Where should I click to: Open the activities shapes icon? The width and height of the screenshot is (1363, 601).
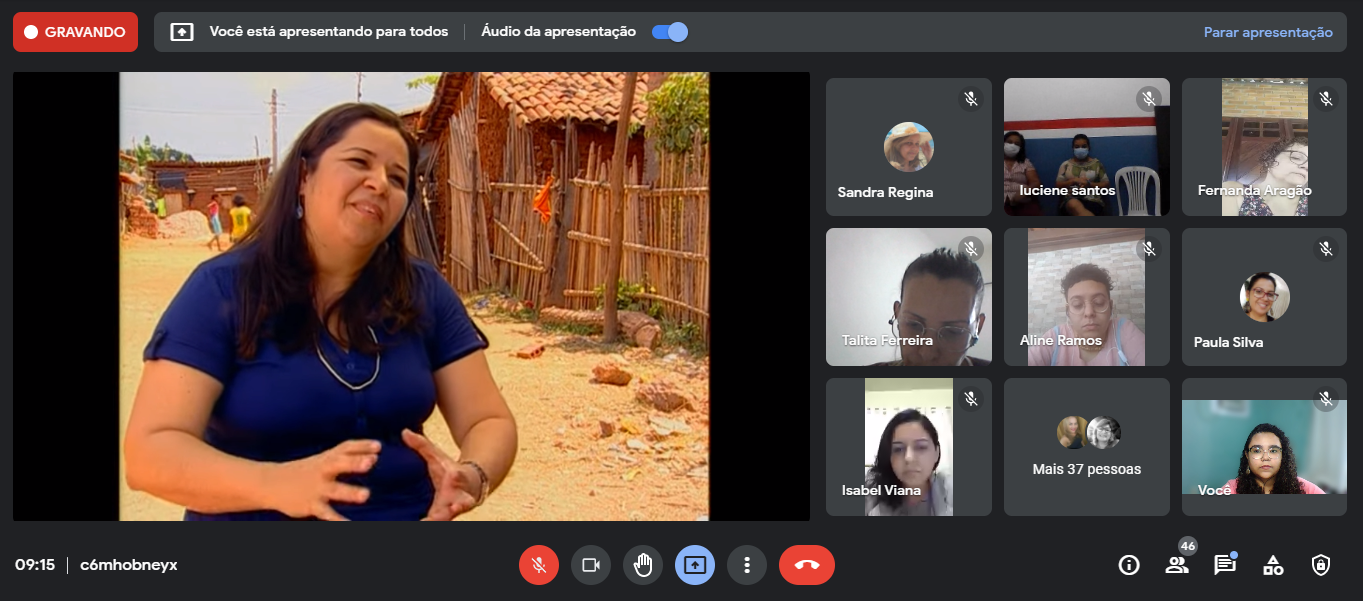(1273, 565)
